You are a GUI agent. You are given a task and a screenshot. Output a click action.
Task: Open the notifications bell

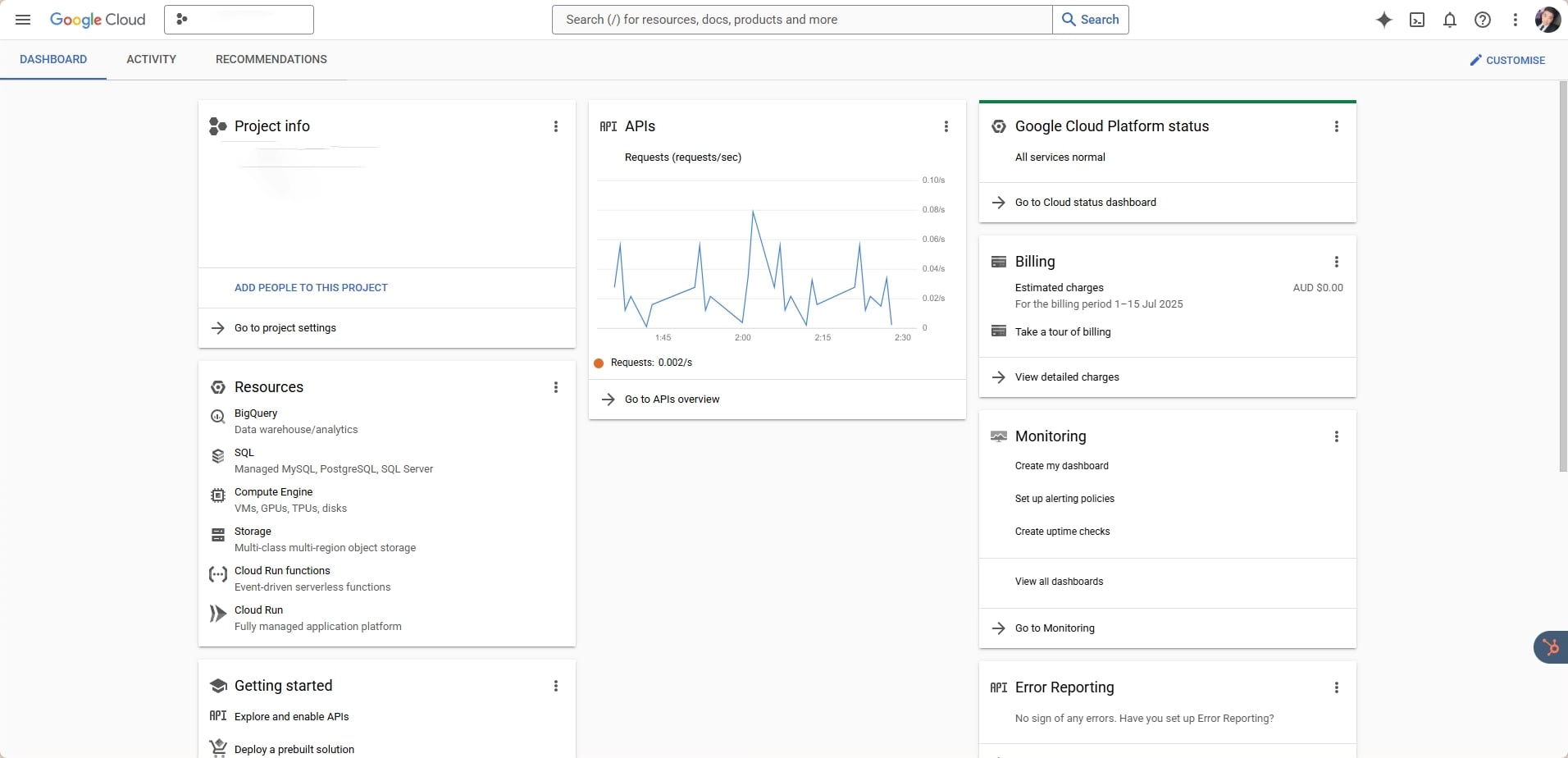pyautogui.click(x=1449, y=19)
